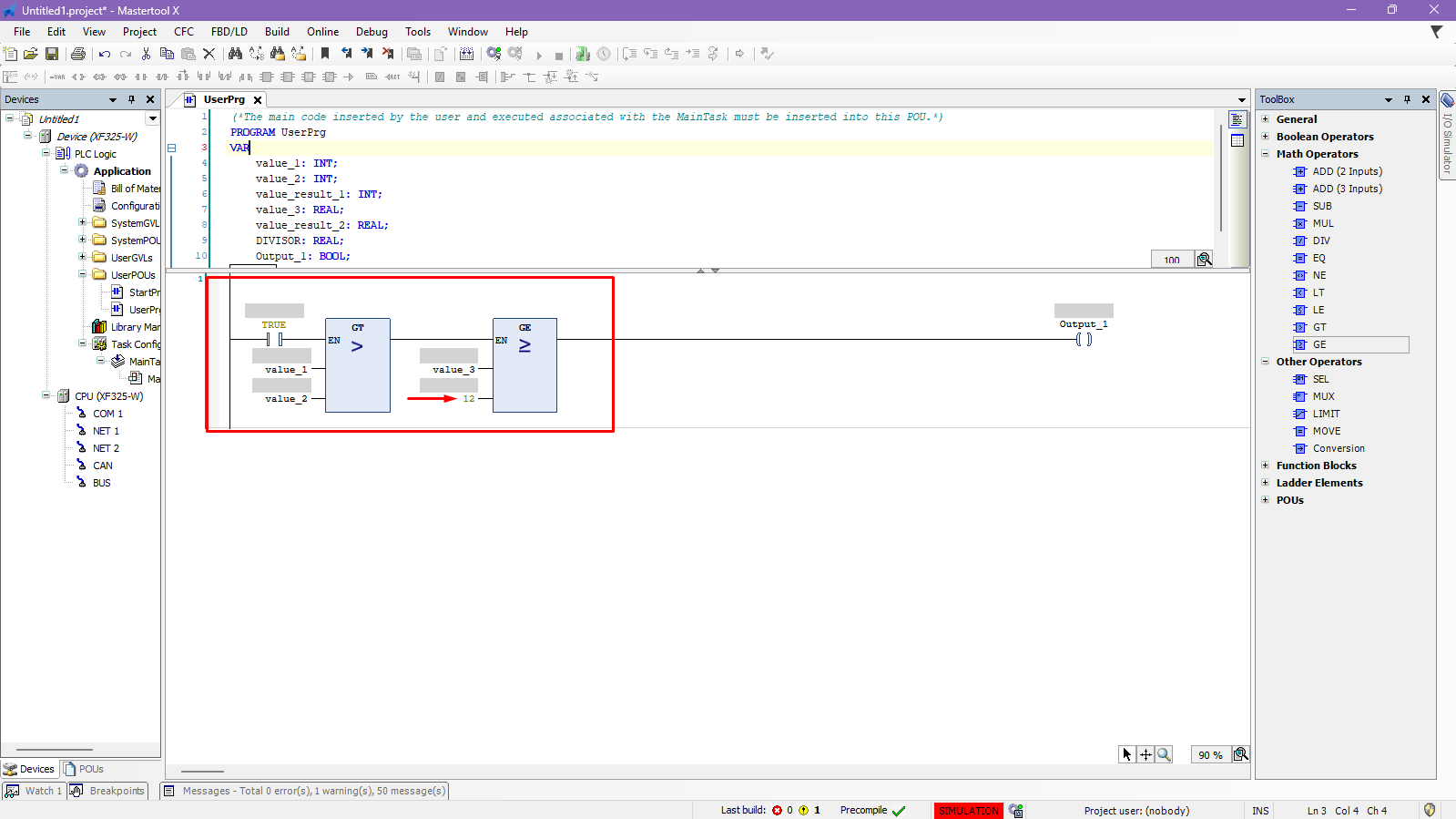Switch declaration editor to tabular view

click(x=1237, y=140)
